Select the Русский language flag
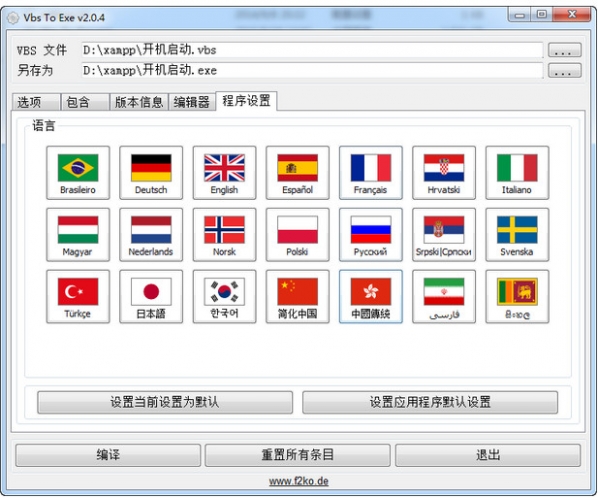This screenshot has height=498, width=598. click(371, 235)
